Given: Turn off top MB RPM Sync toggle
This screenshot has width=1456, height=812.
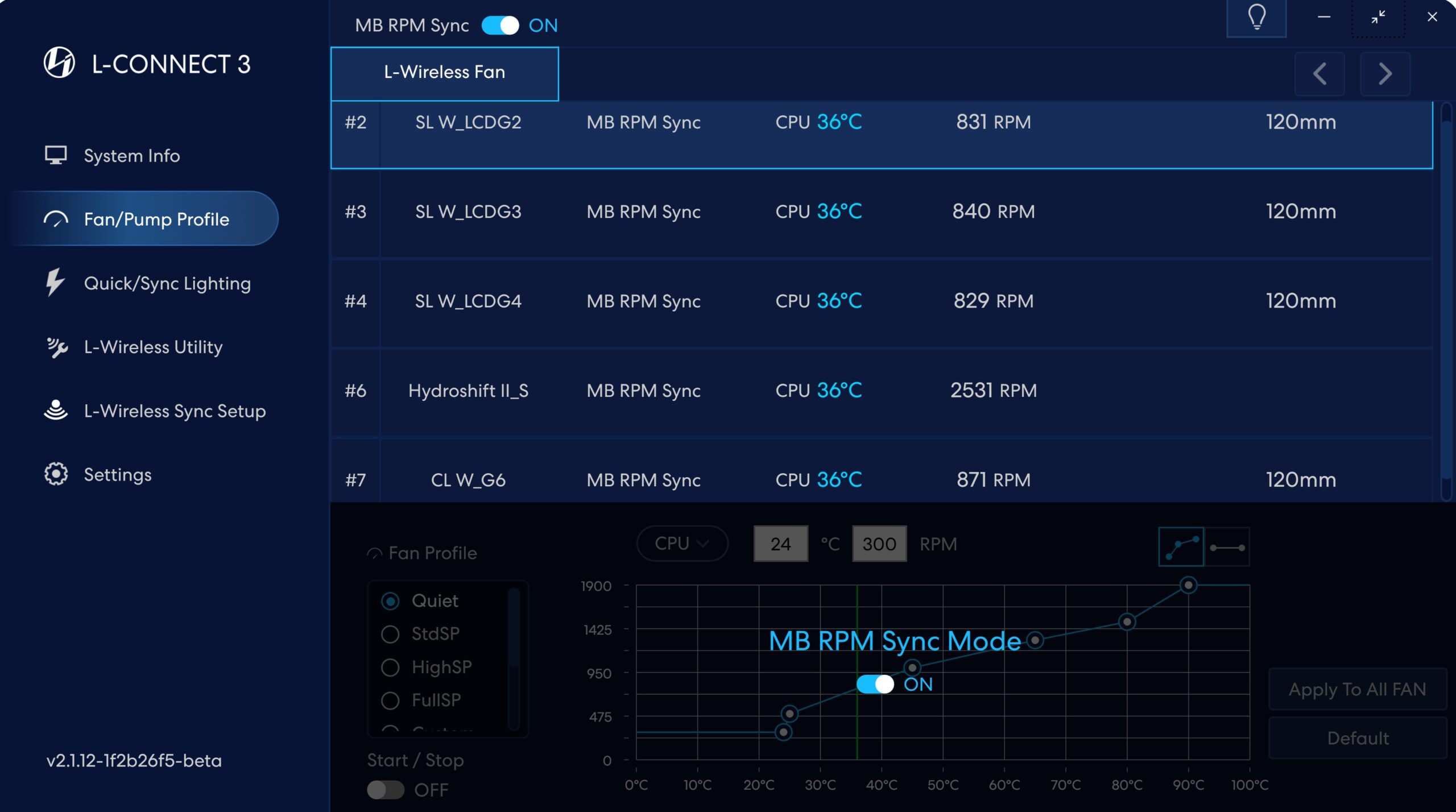Looking at the screenshot, I should coord(500,26).
